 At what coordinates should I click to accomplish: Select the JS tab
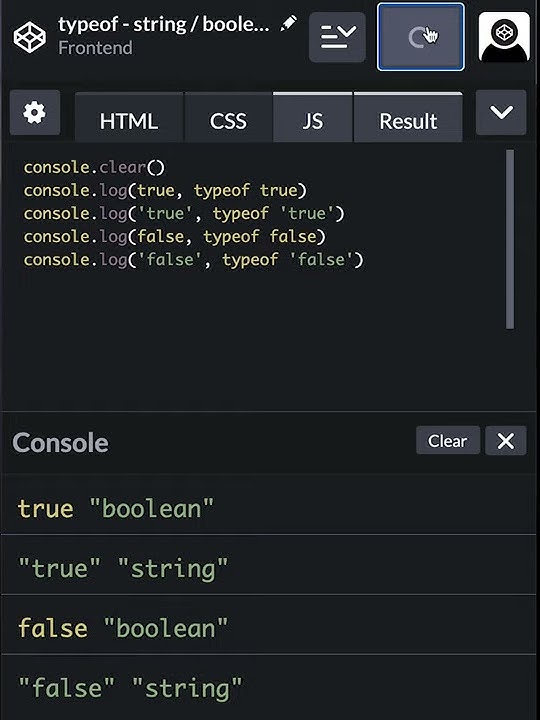pos(312,119)
